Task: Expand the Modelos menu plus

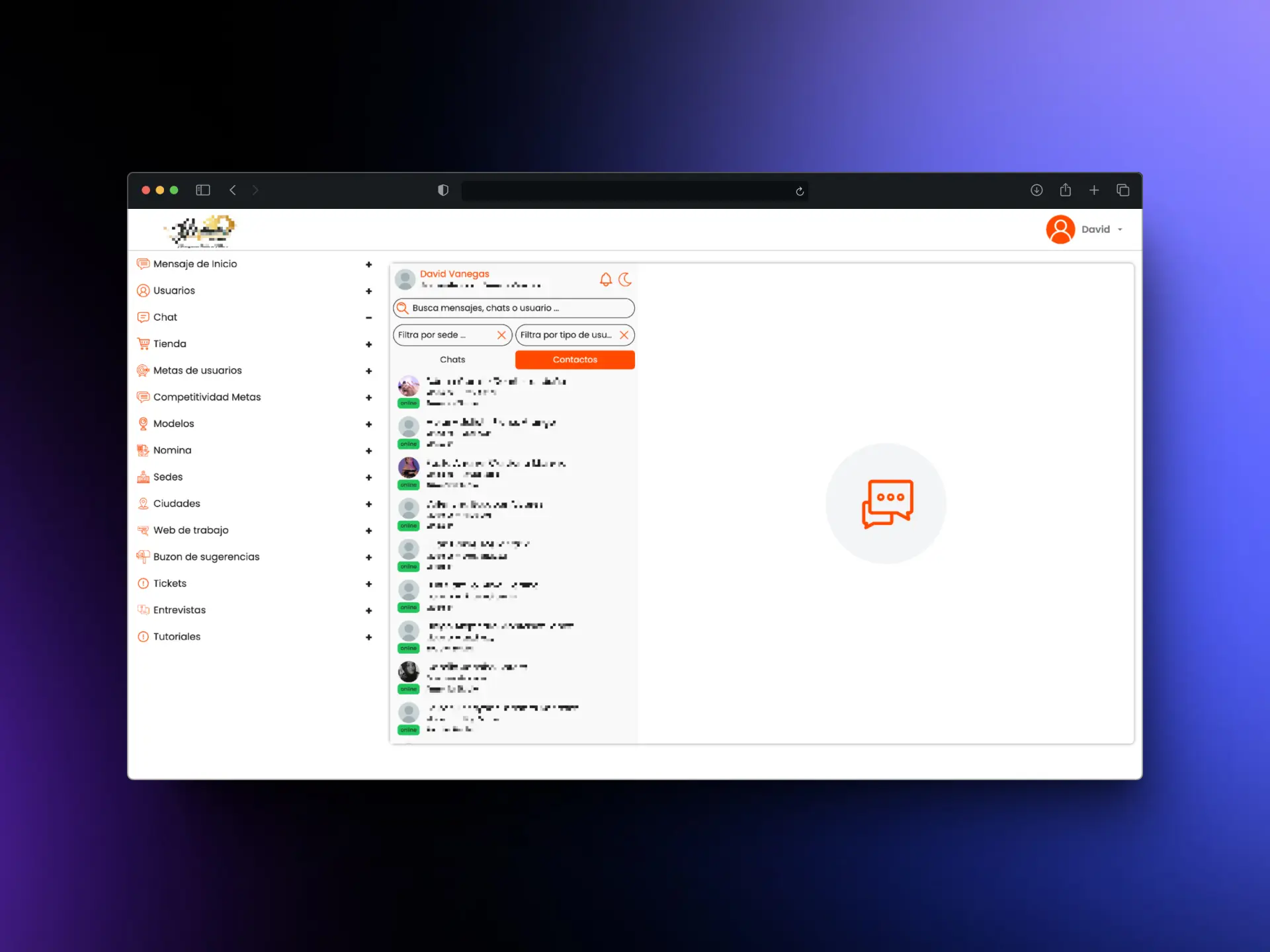Action: click(368, 424)
